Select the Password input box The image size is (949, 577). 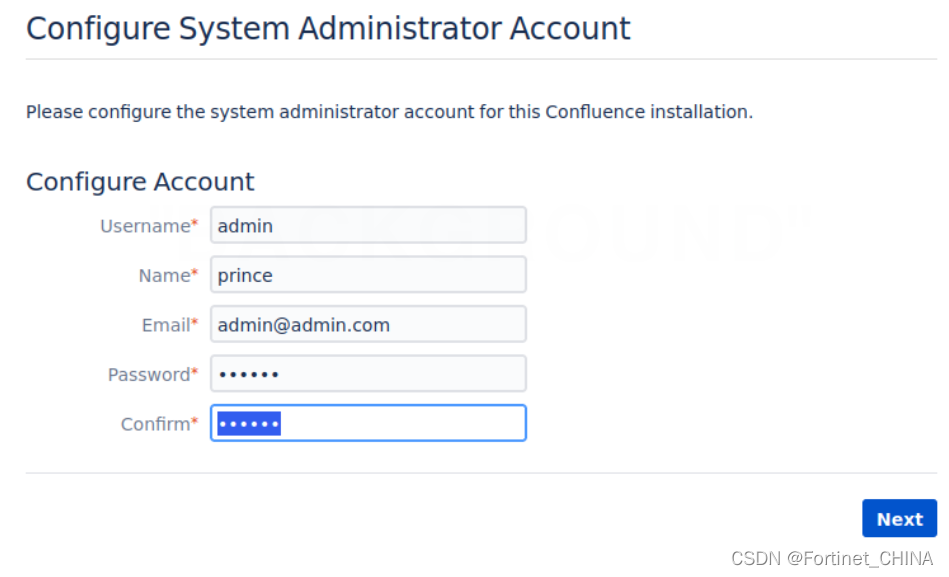tap(367, 374)
